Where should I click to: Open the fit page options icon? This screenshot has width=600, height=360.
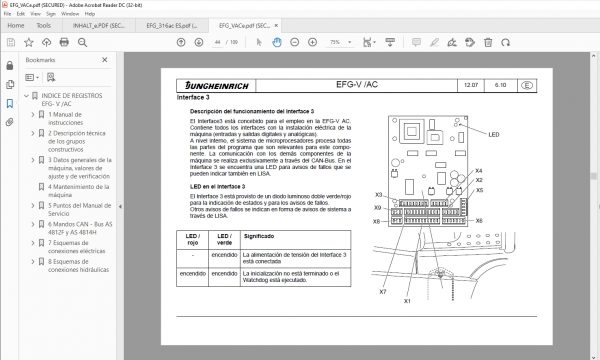click(x=369, y=42)
